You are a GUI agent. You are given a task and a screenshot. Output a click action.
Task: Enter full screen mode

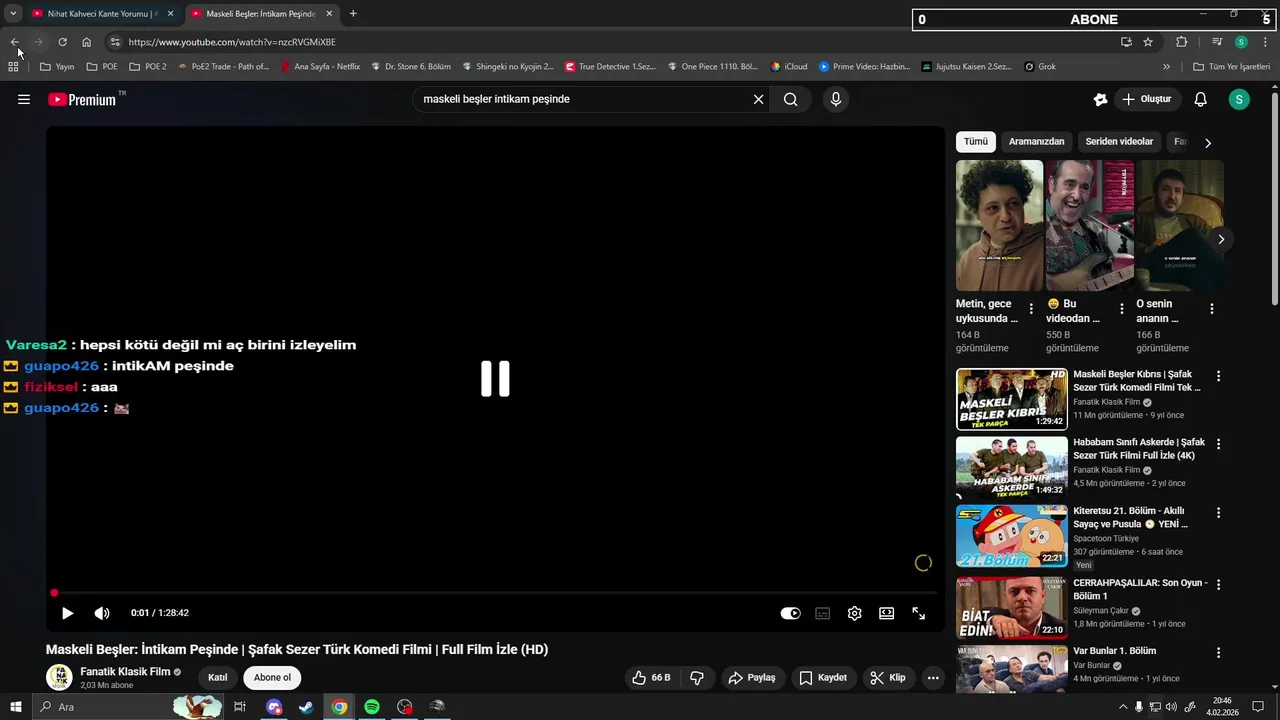pos(918,613)
